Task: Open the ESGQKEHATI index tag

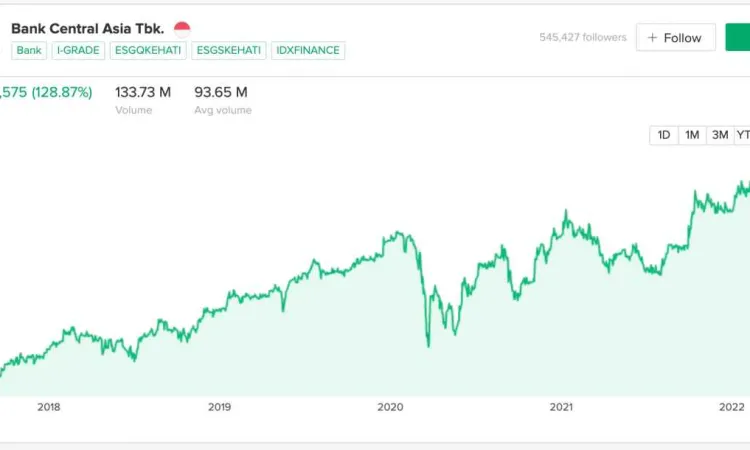Action: point(148,50)
